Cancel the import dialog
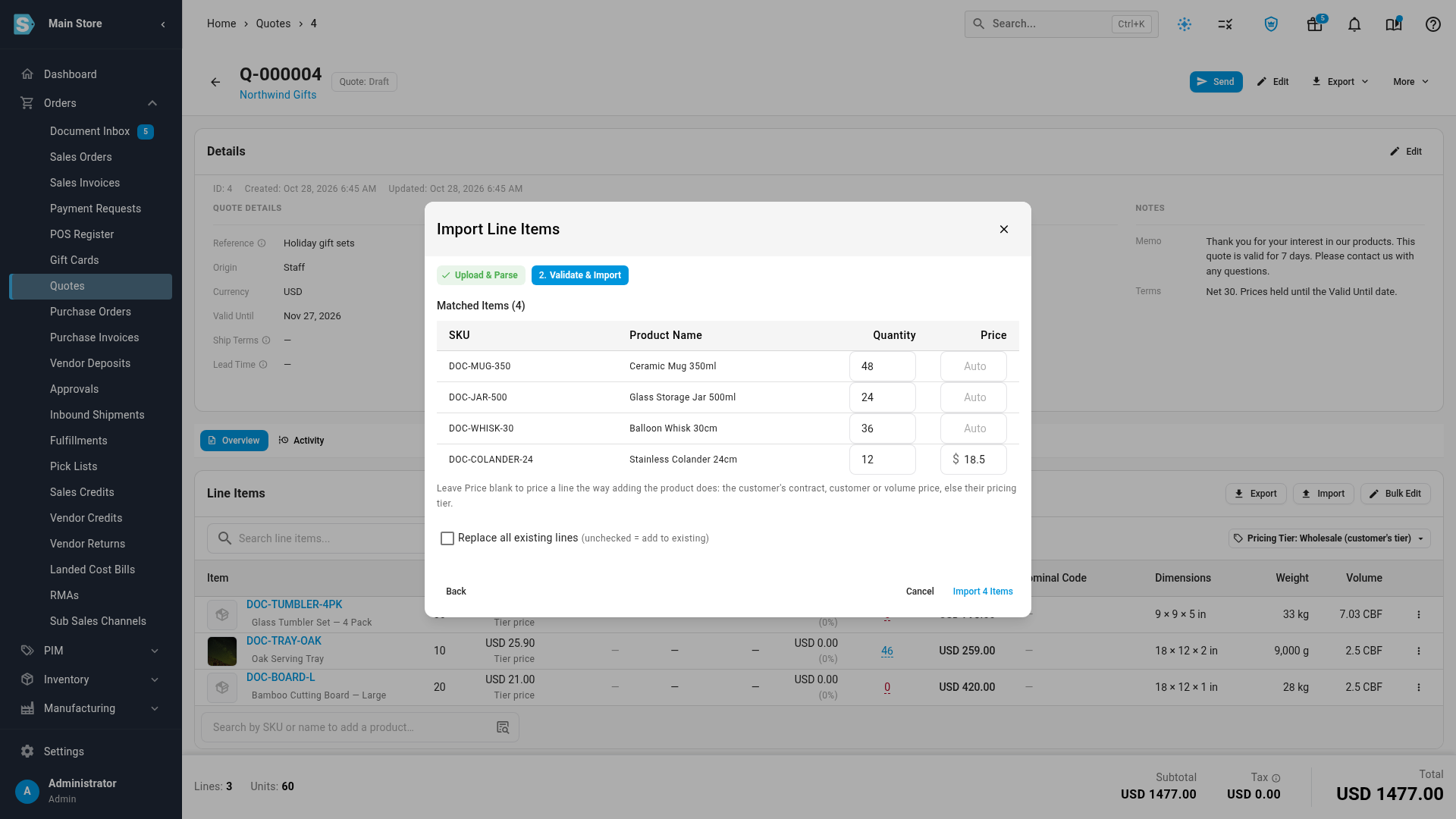The height and width of the screenshot is (819, 1456). pyautogui.click(x=920, y=591)
